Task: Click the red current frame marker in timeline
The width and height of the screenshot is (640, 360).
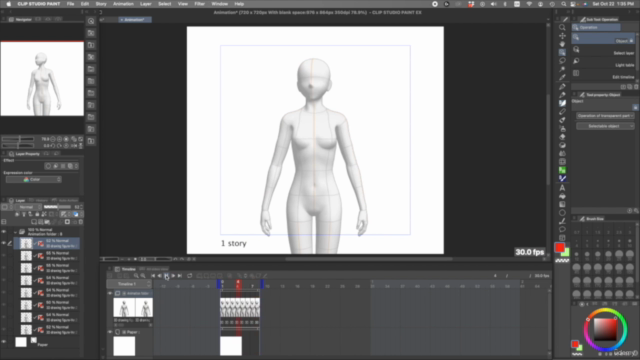Action: coord(238,284)
